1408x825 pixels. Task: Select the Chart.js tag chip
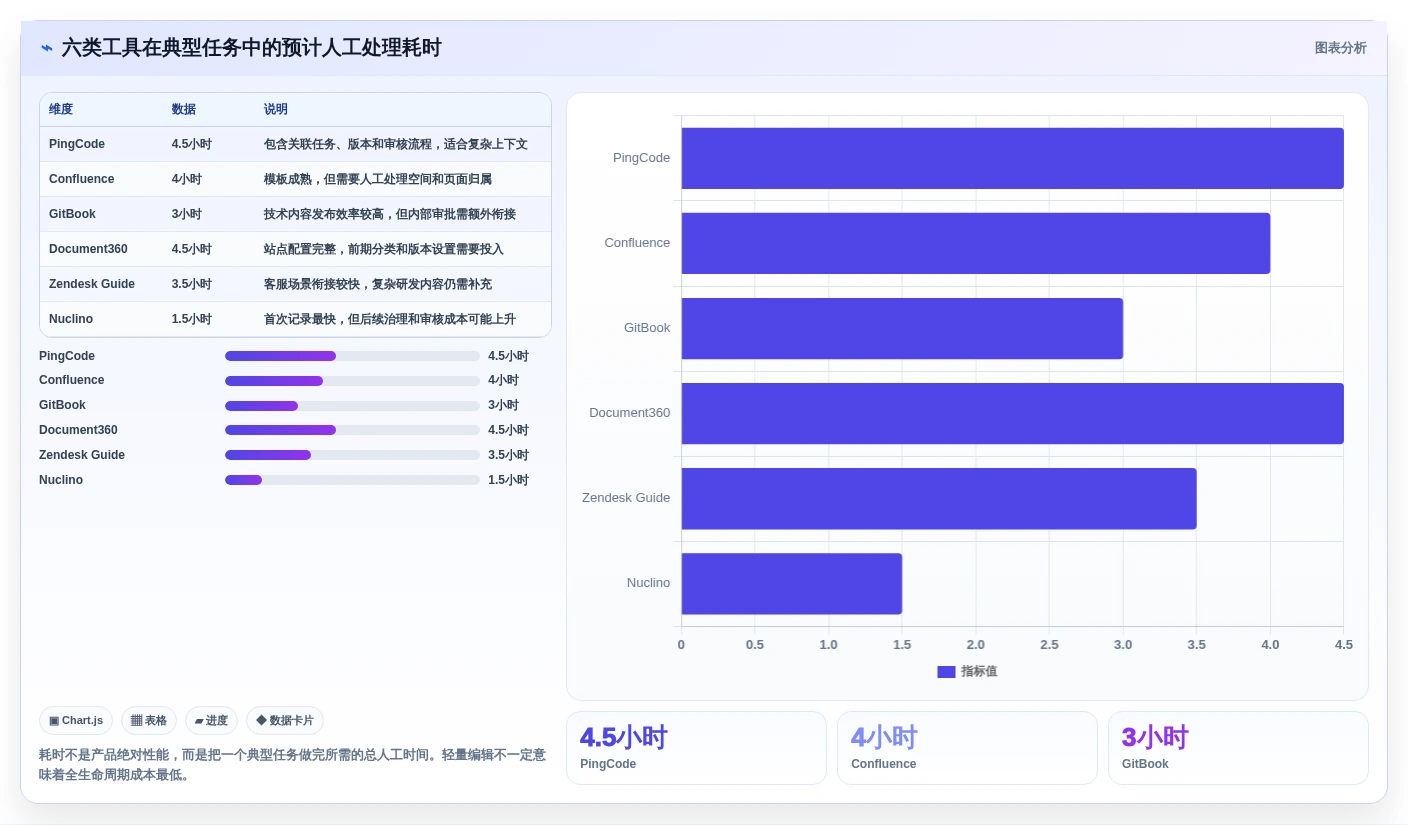tap(76, 720)
